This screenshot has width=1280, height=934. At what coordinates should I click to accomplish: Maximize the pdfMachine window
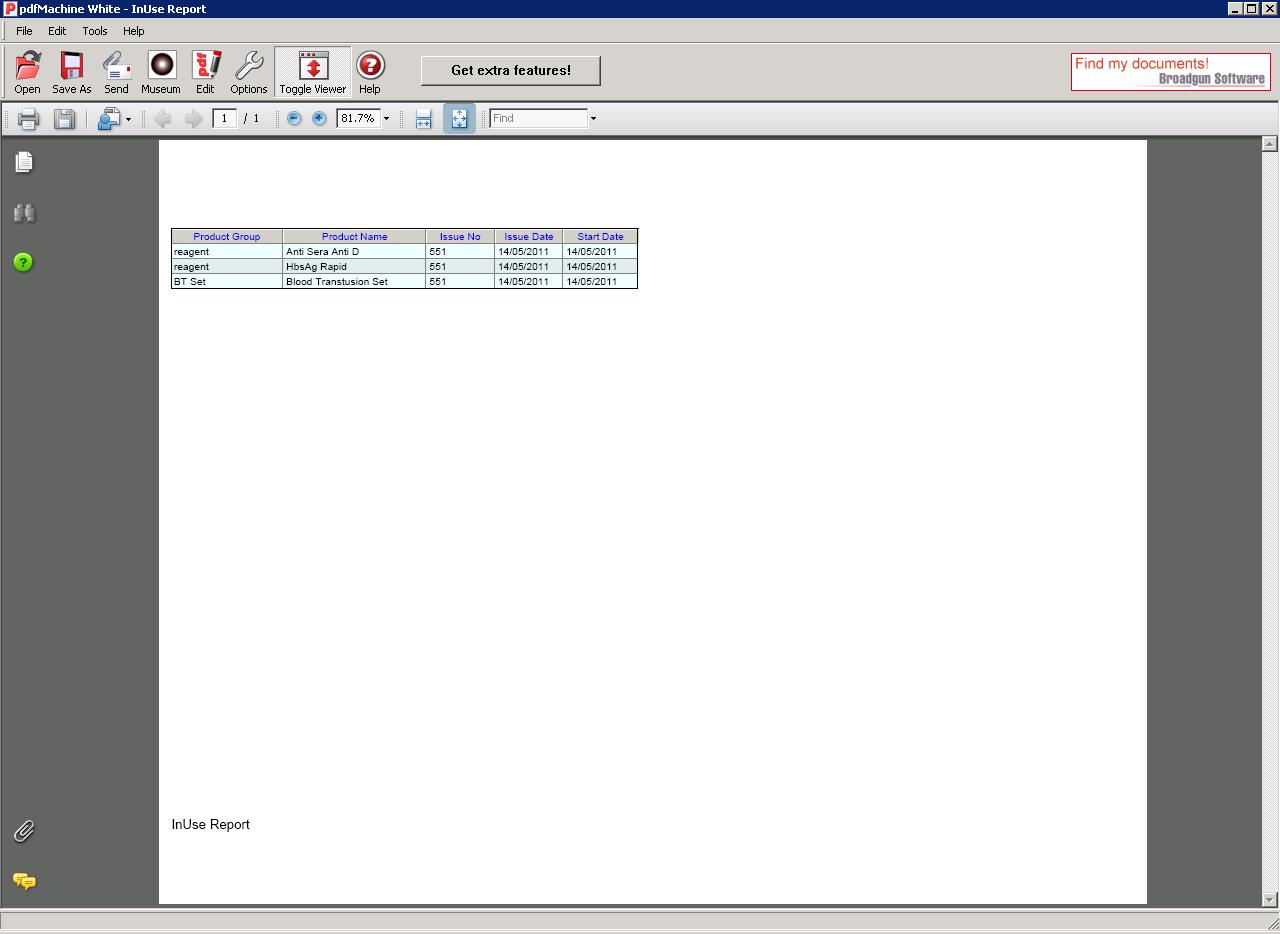pyautogui.click(x=1251, y=9)
